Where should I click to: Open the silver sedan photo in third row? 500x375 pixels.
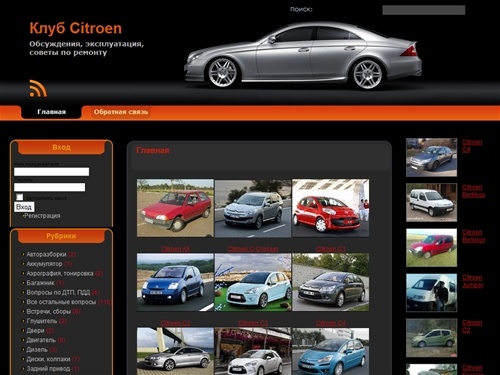pos(175,351)
